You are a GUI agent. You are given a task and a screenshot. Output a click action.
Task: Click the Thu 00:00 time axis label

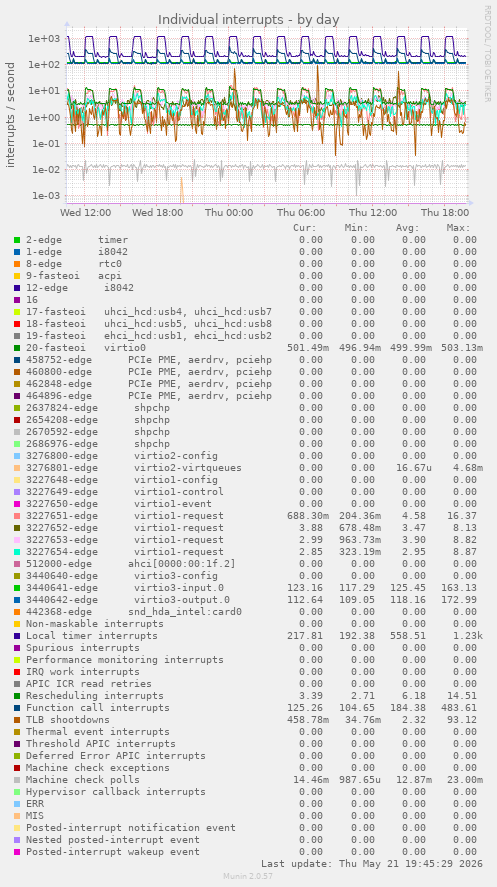pos(229,213)
